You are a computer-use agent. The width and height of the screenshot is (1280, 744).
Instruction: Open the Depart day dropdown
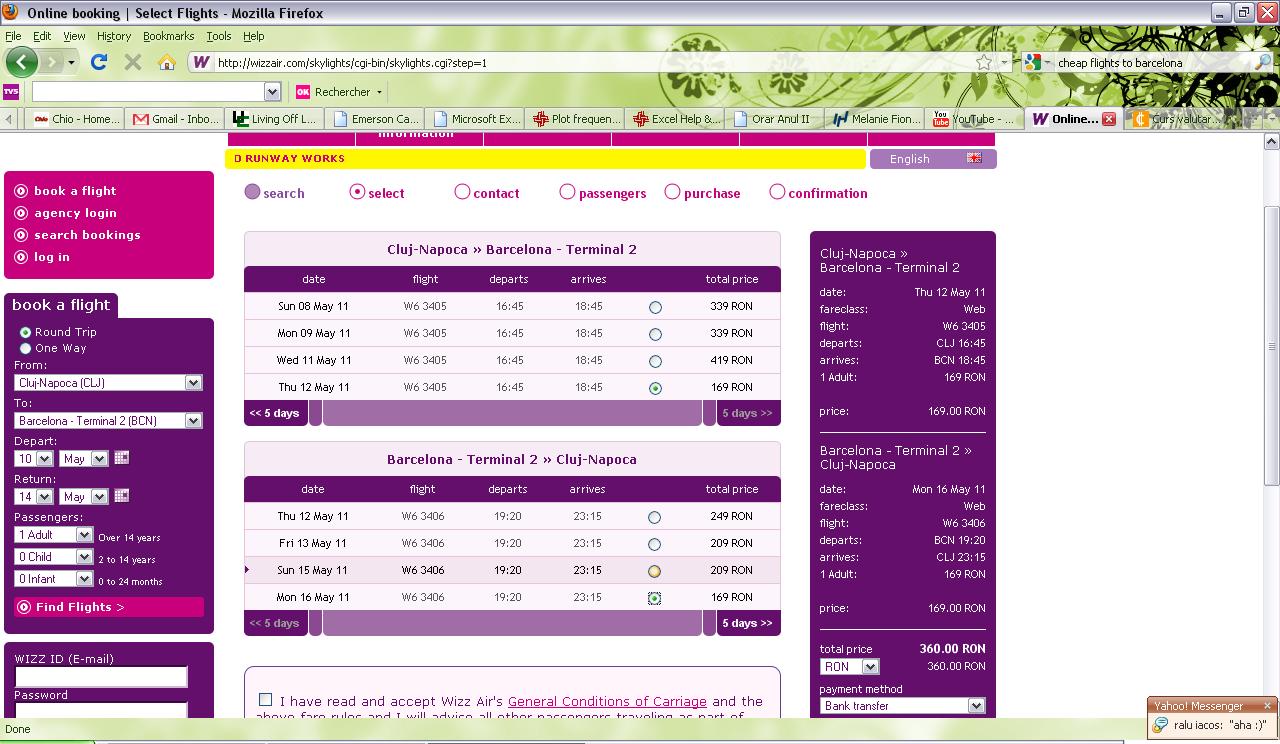tap(33, 459)
